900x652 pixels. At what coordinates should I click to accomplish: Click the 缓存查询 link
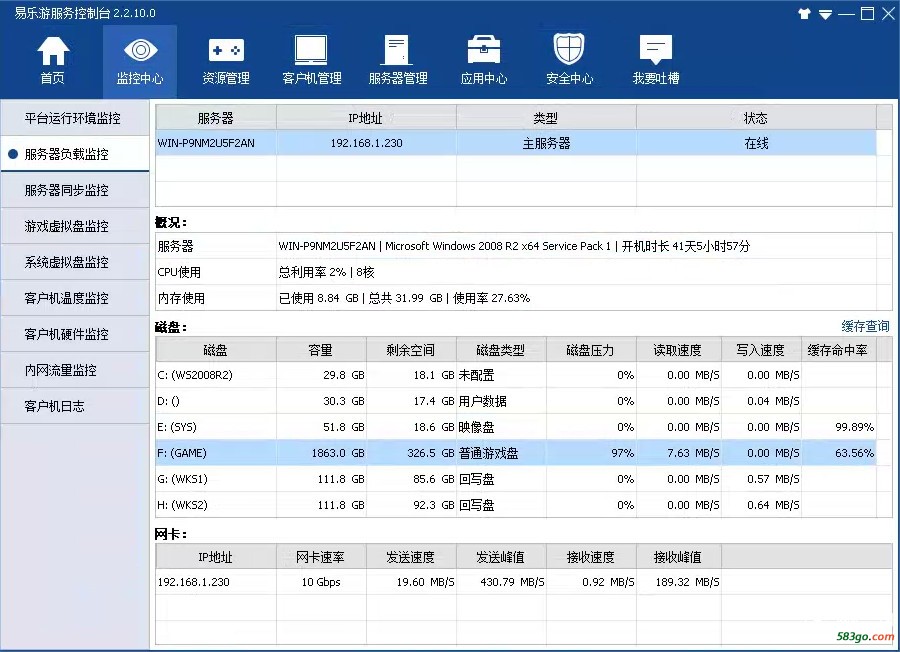[865, 327]
